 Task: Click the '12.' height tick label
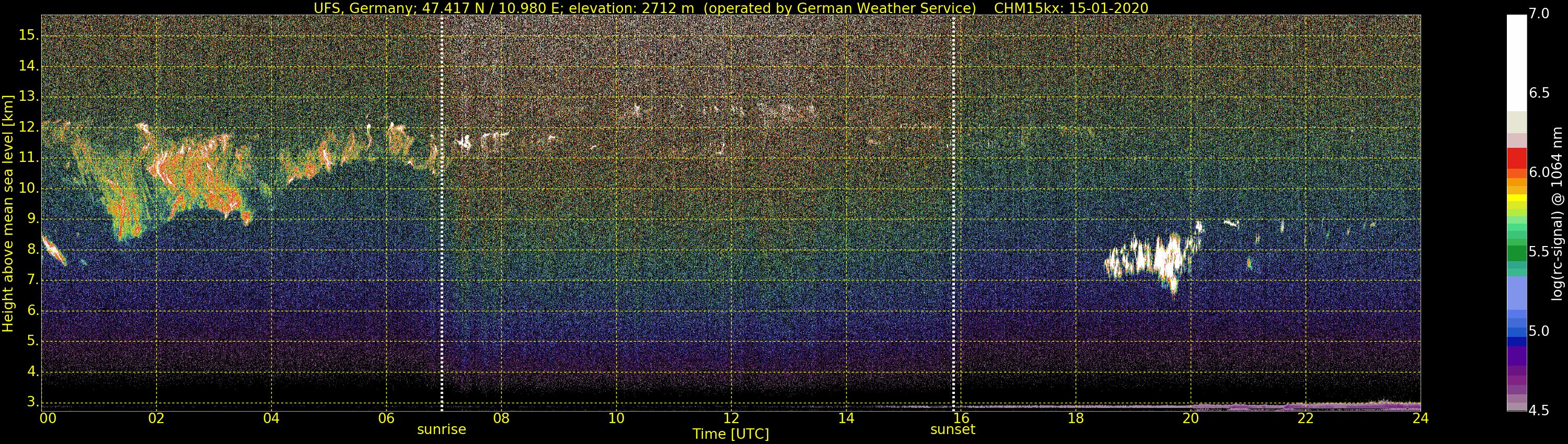pos(28,127)
